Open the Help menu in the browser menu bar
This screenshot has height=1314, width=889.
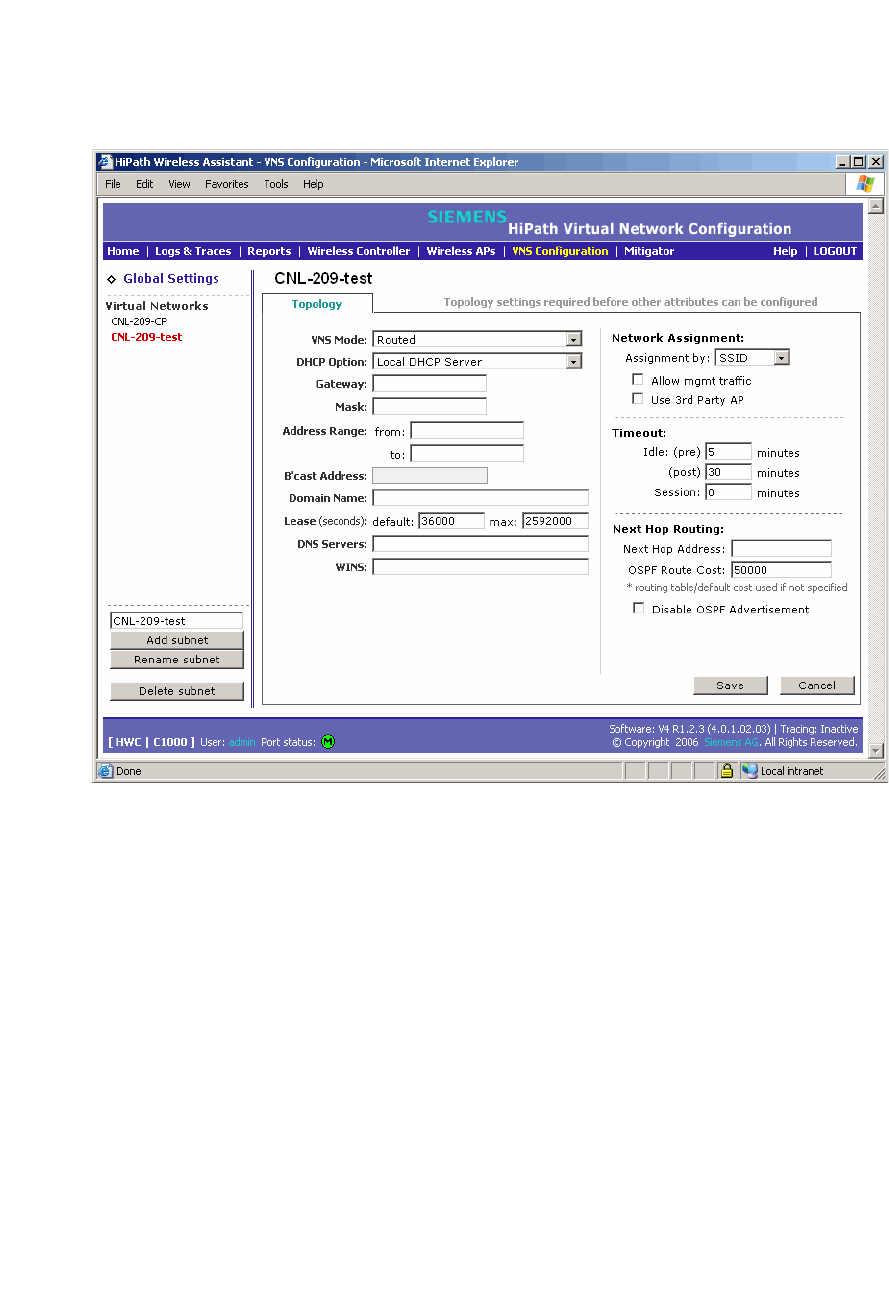[313, 184]
